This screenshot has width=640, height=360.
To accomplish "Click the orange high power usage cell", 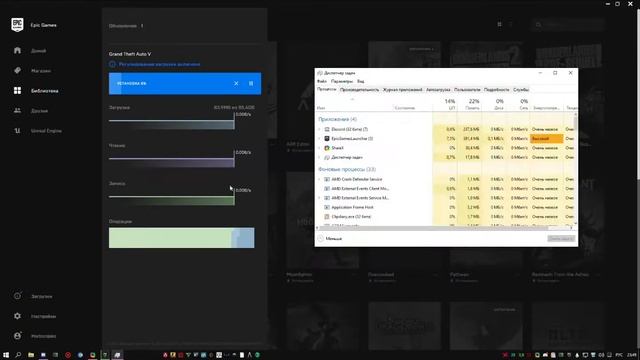I will 546,139.
